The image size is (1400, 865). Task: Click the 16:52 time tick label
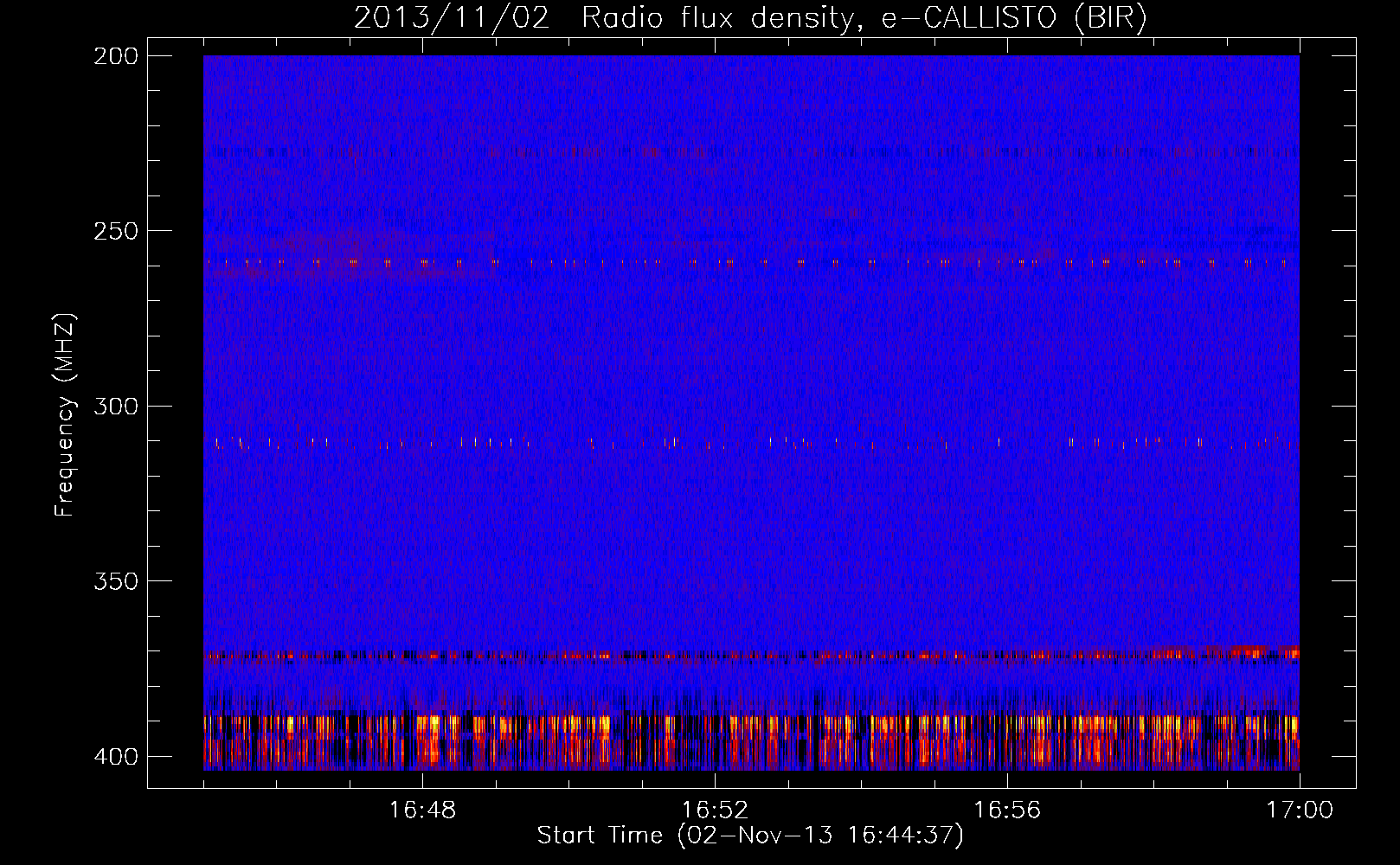tap(715, 811)
